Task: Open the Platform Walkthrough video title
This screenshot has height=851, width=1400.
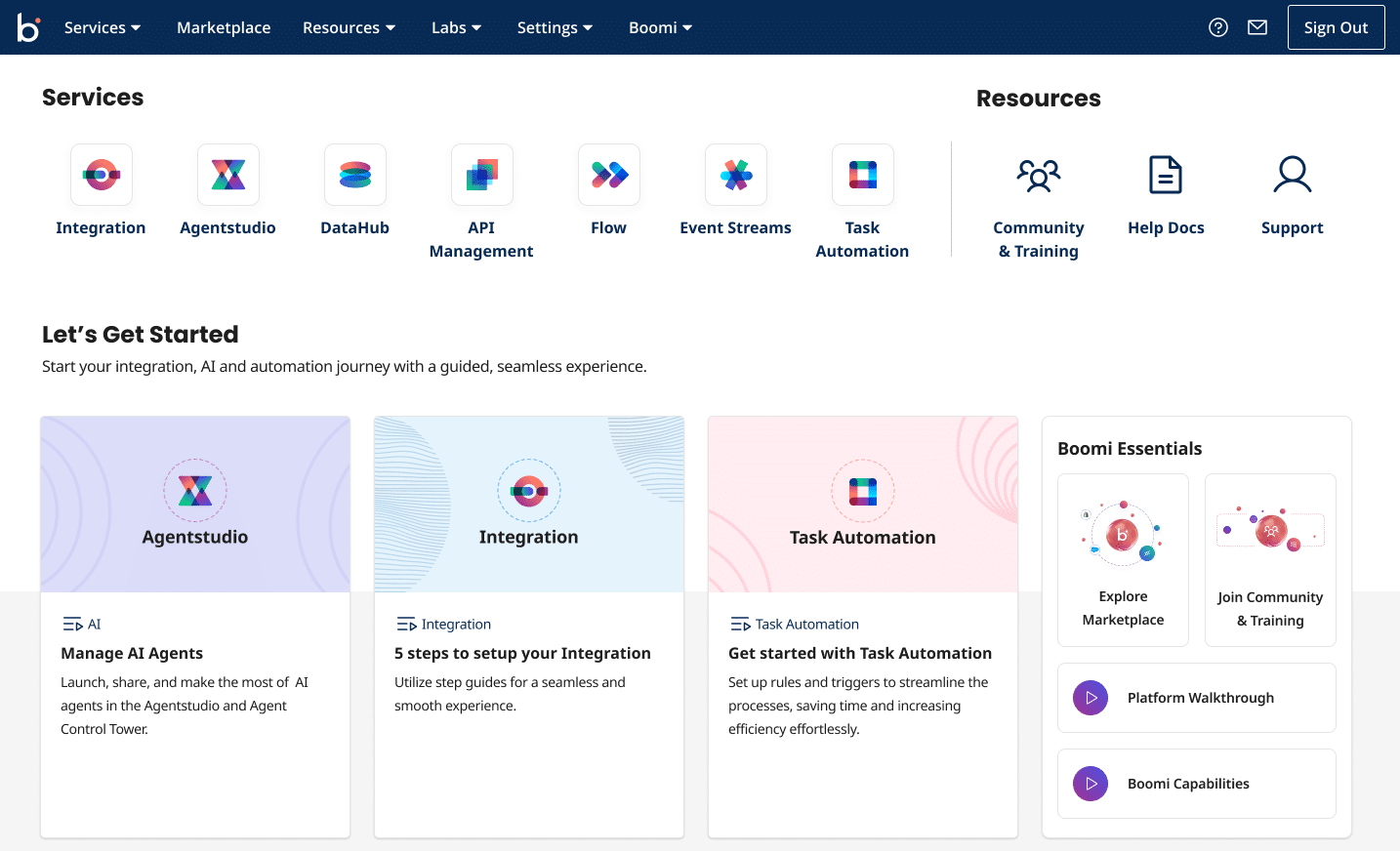Action: click(x=1201, y=698)
